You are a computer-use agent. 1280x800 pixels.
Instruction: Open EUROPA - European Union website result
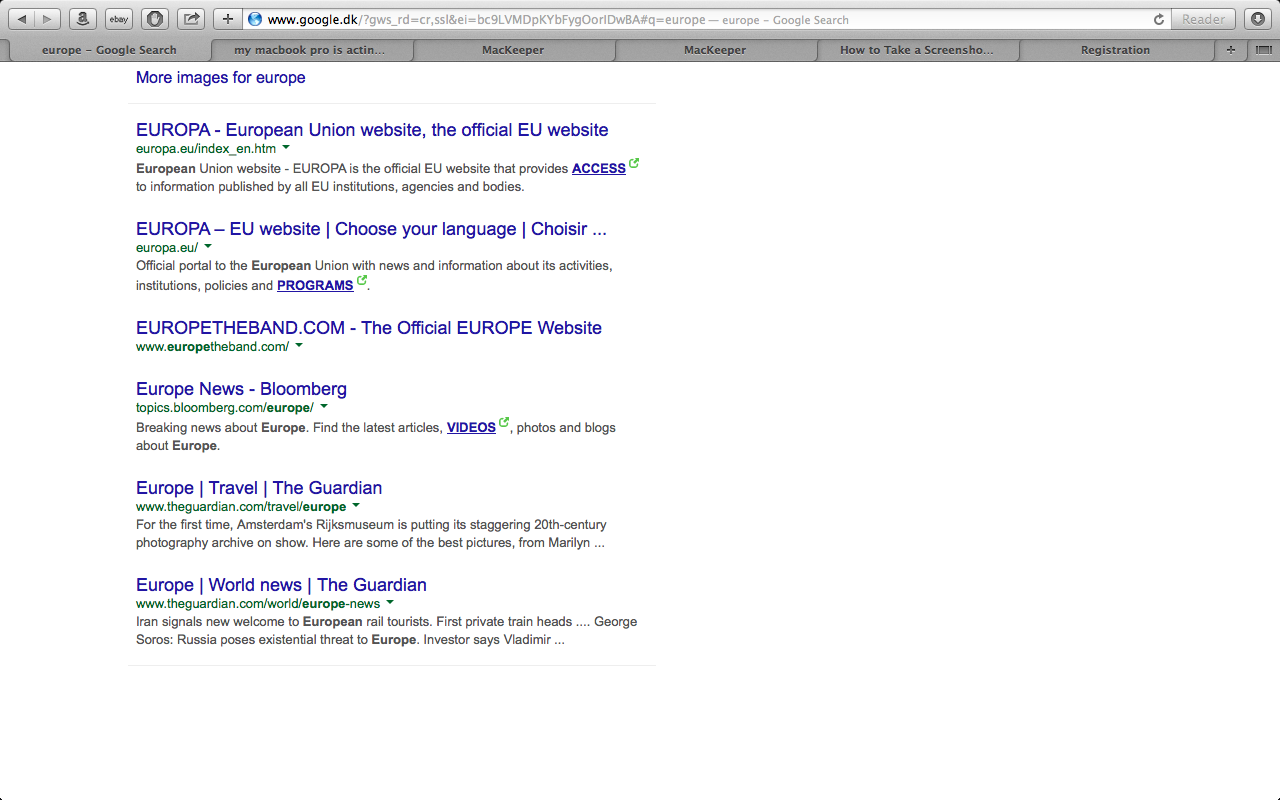pos(372,130)
